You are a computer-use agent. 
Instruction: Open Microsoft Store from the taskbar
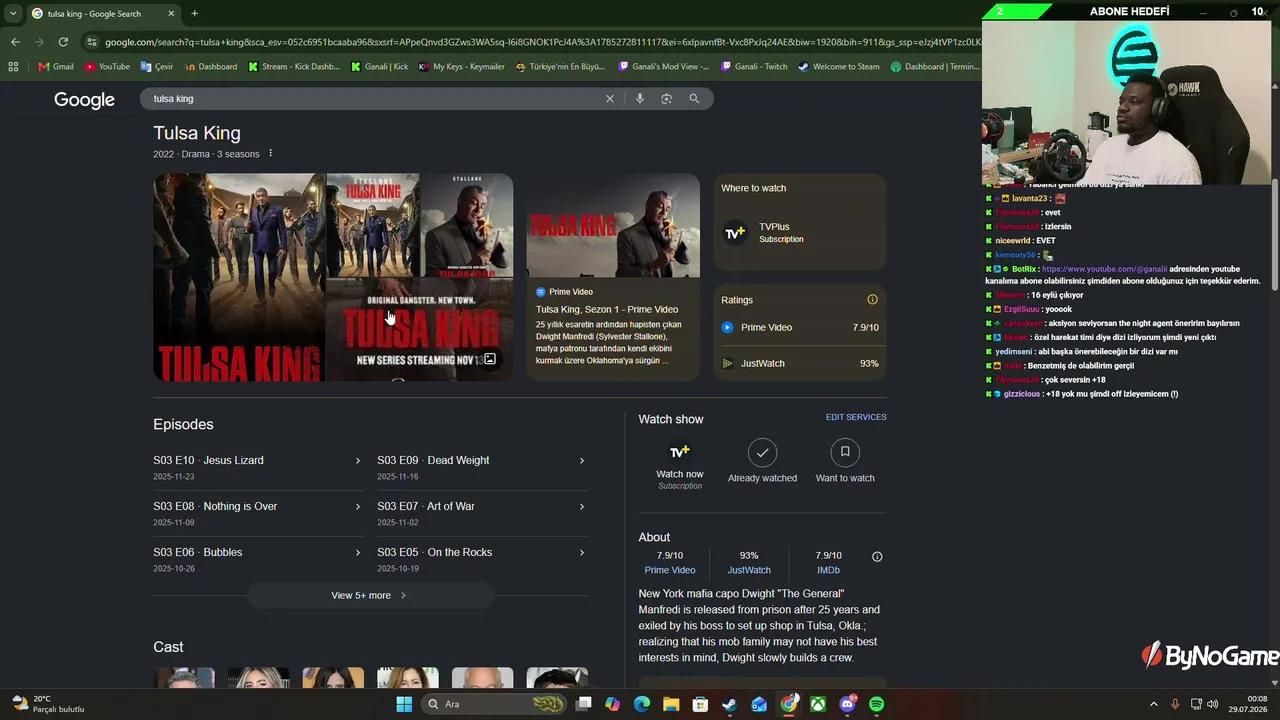[700, 704]
